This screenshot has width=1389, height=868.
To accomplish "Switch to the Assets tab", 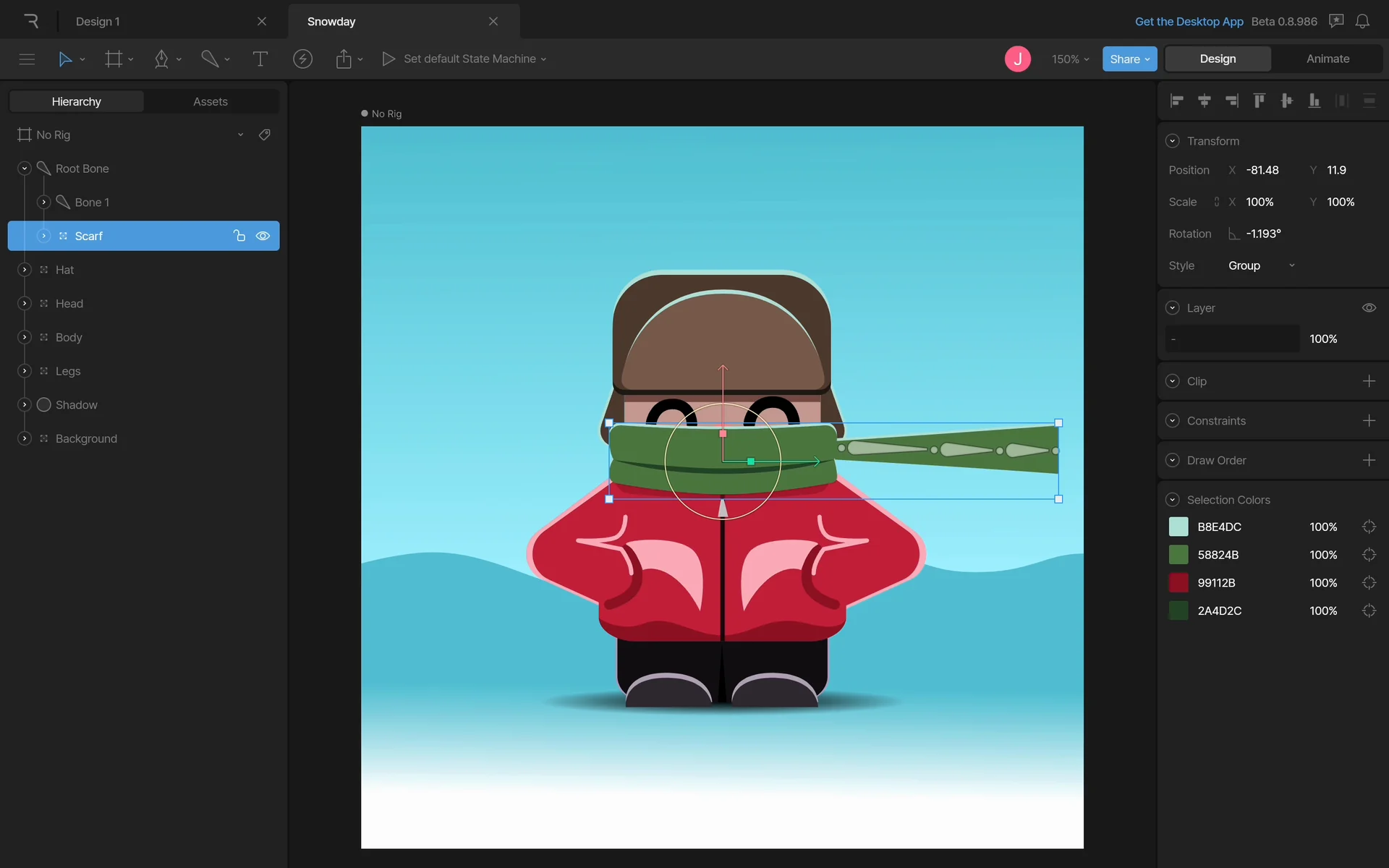I will tap(210, 101).
